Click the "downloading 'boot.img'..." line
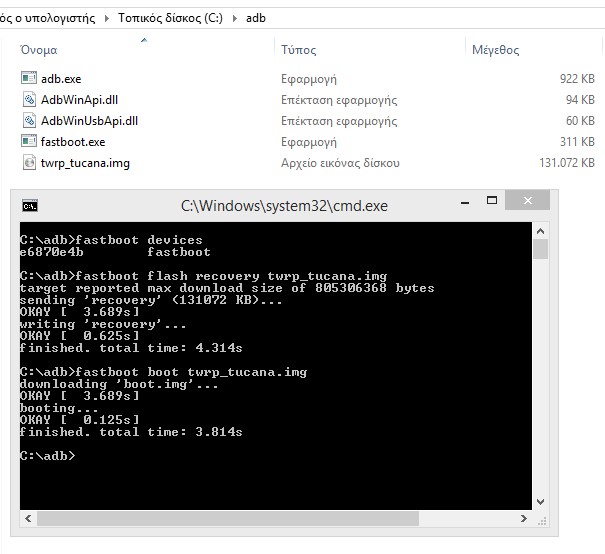 coord(119,384)
